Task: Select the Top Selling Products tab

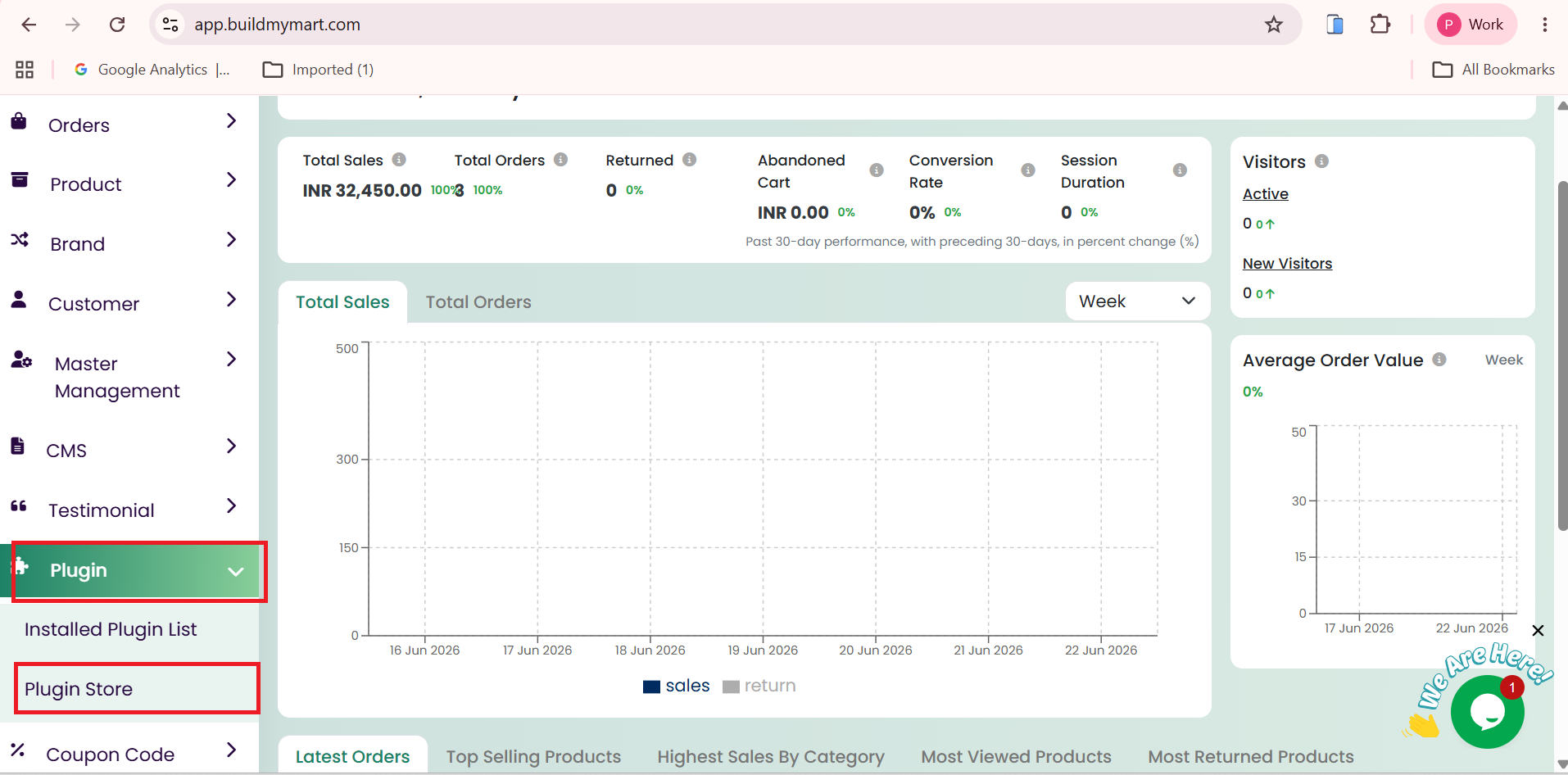Action: pyautogui.click(x=533, y=757)
